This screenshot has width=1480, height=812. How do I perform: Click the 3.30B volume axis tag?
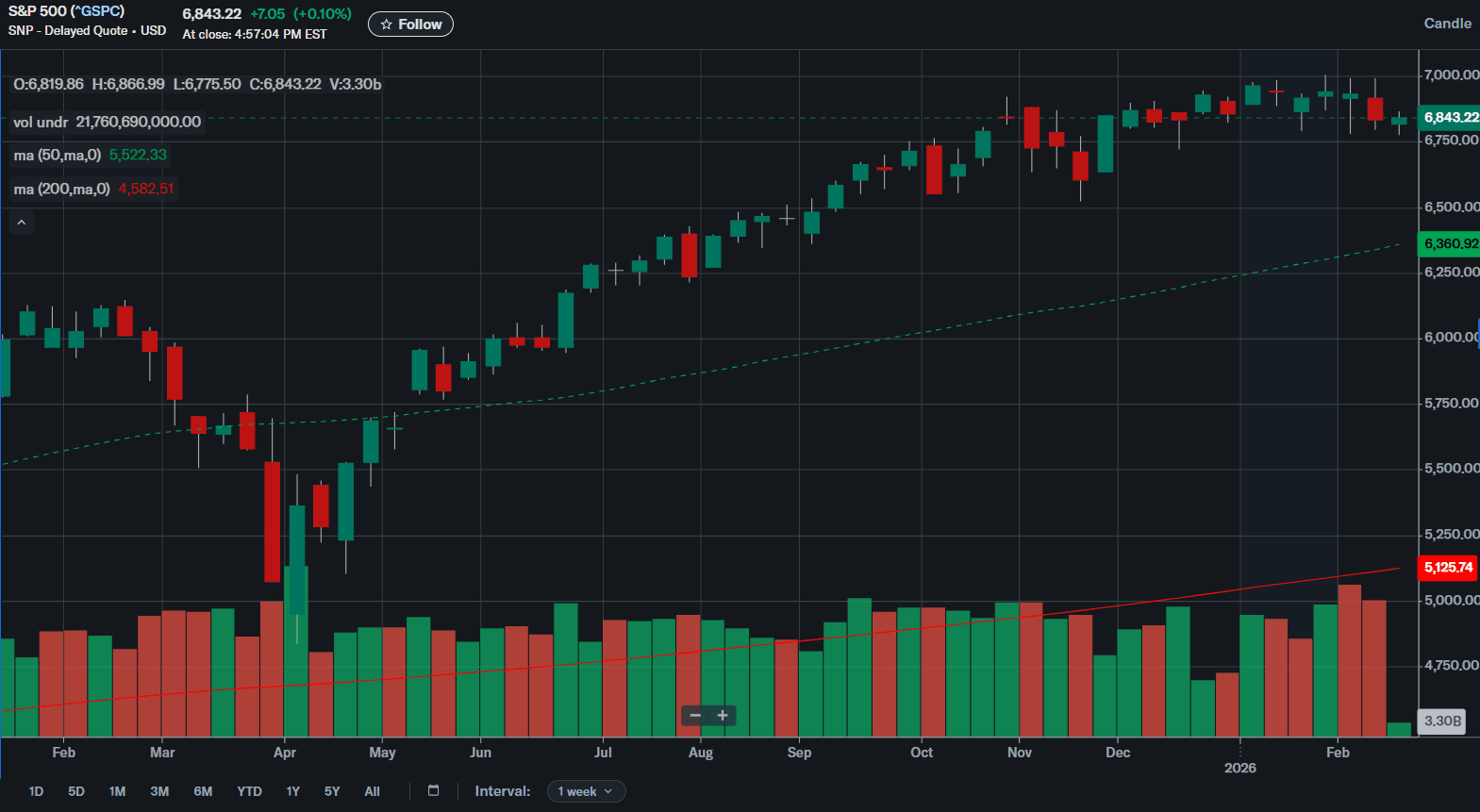coord(1442,721)
